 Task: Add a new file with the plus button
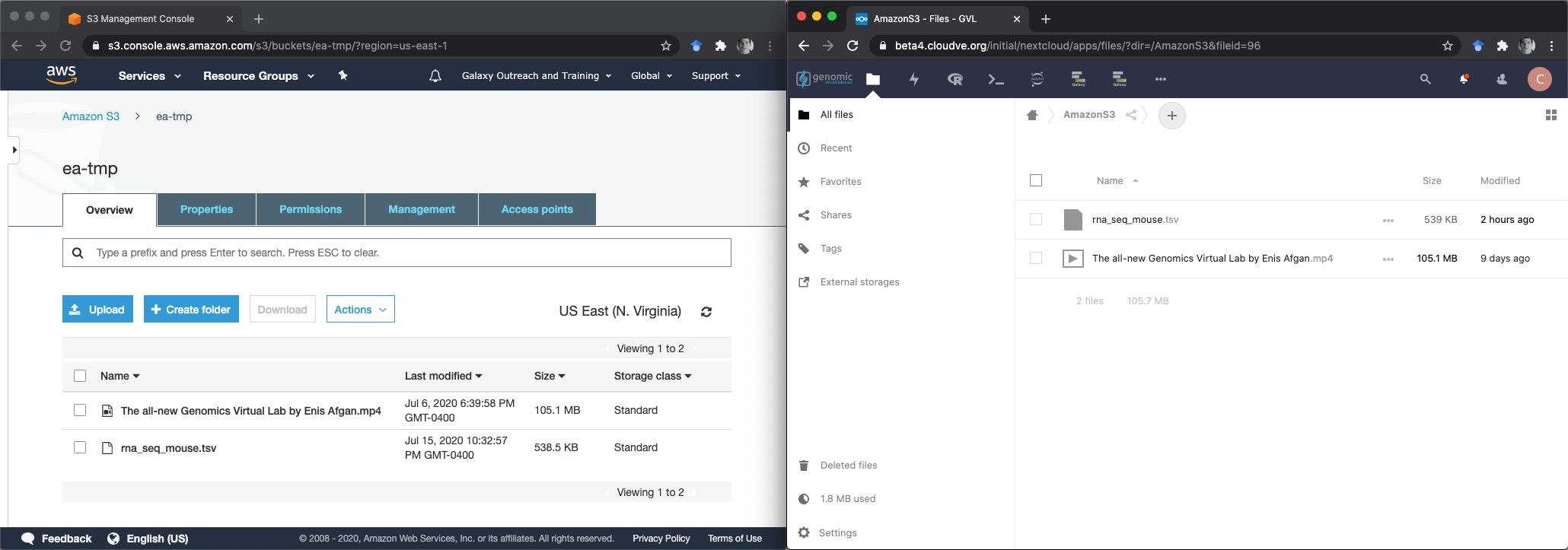pyautogui.click(x=1172, y=116)
